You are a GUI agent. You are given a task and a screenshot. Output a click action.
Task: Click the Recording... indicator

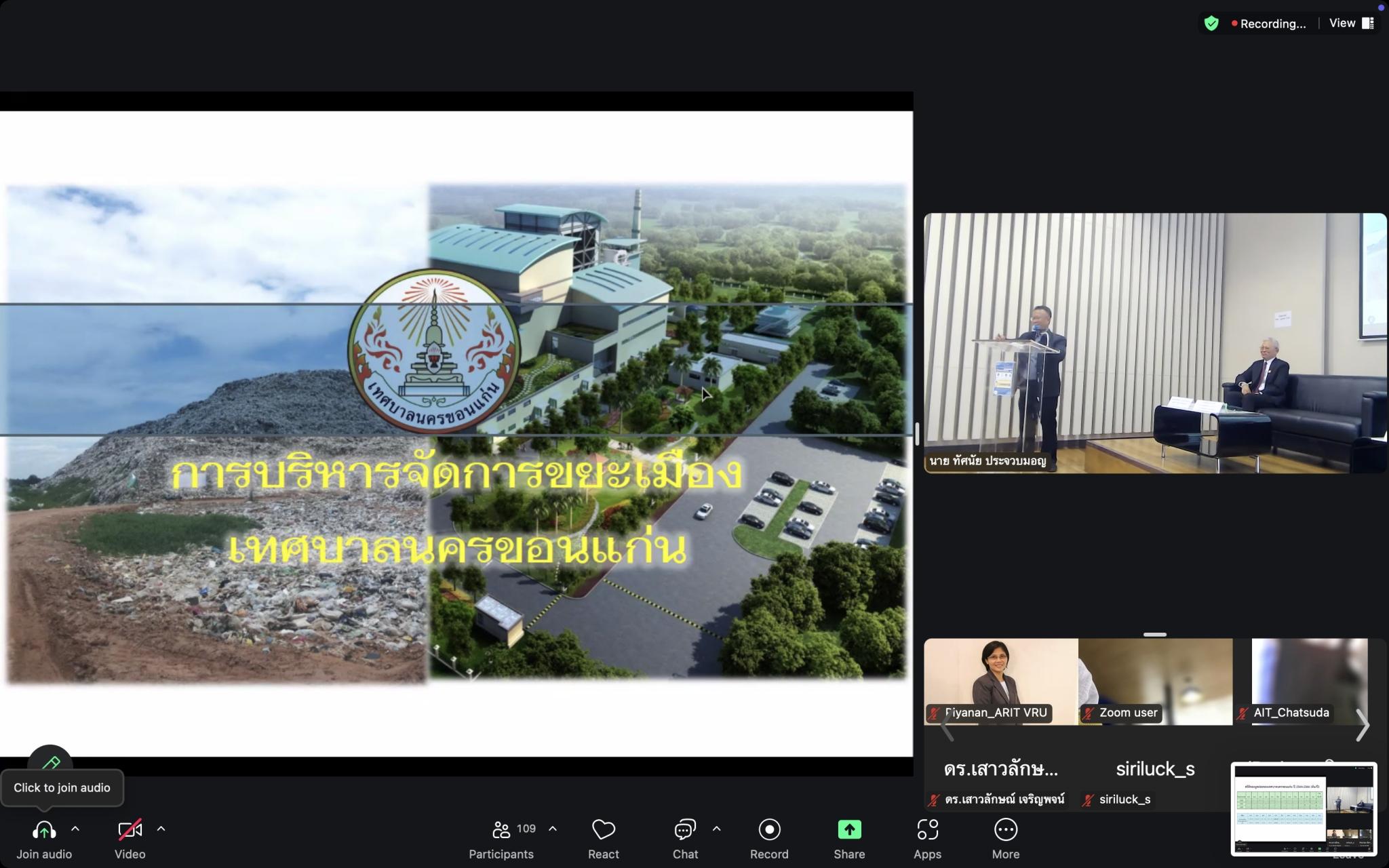pos(1268,24)
